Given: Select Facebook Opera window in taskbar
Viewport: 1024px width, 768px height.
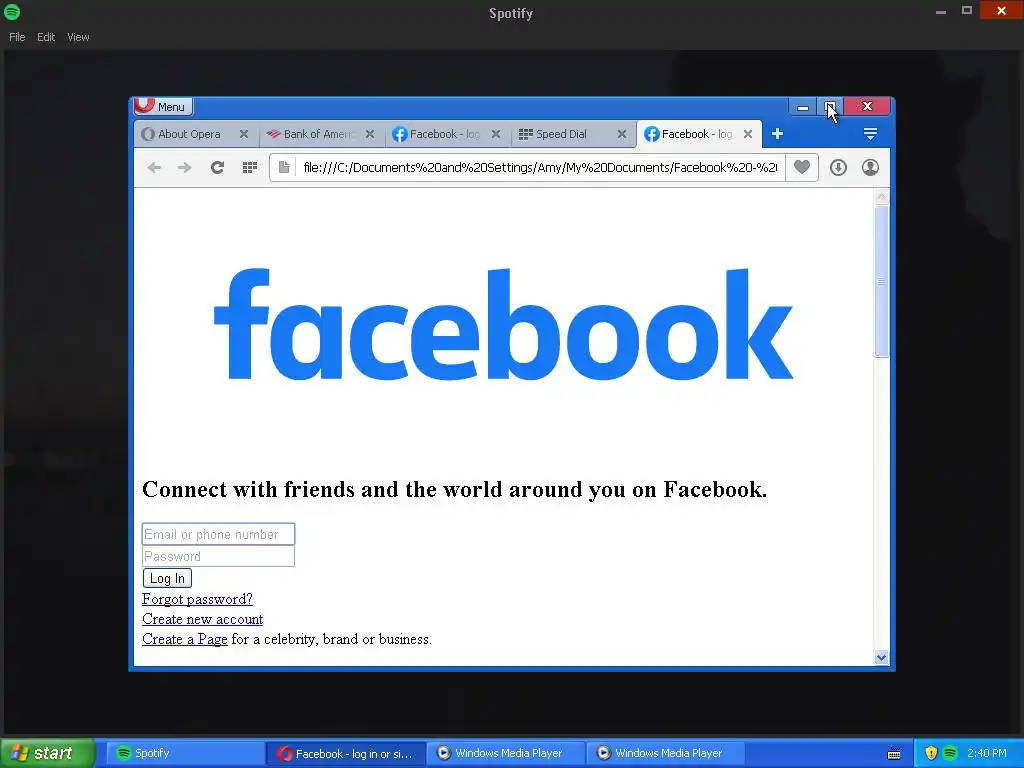Looking at the screenshot, I should point(346,754).
